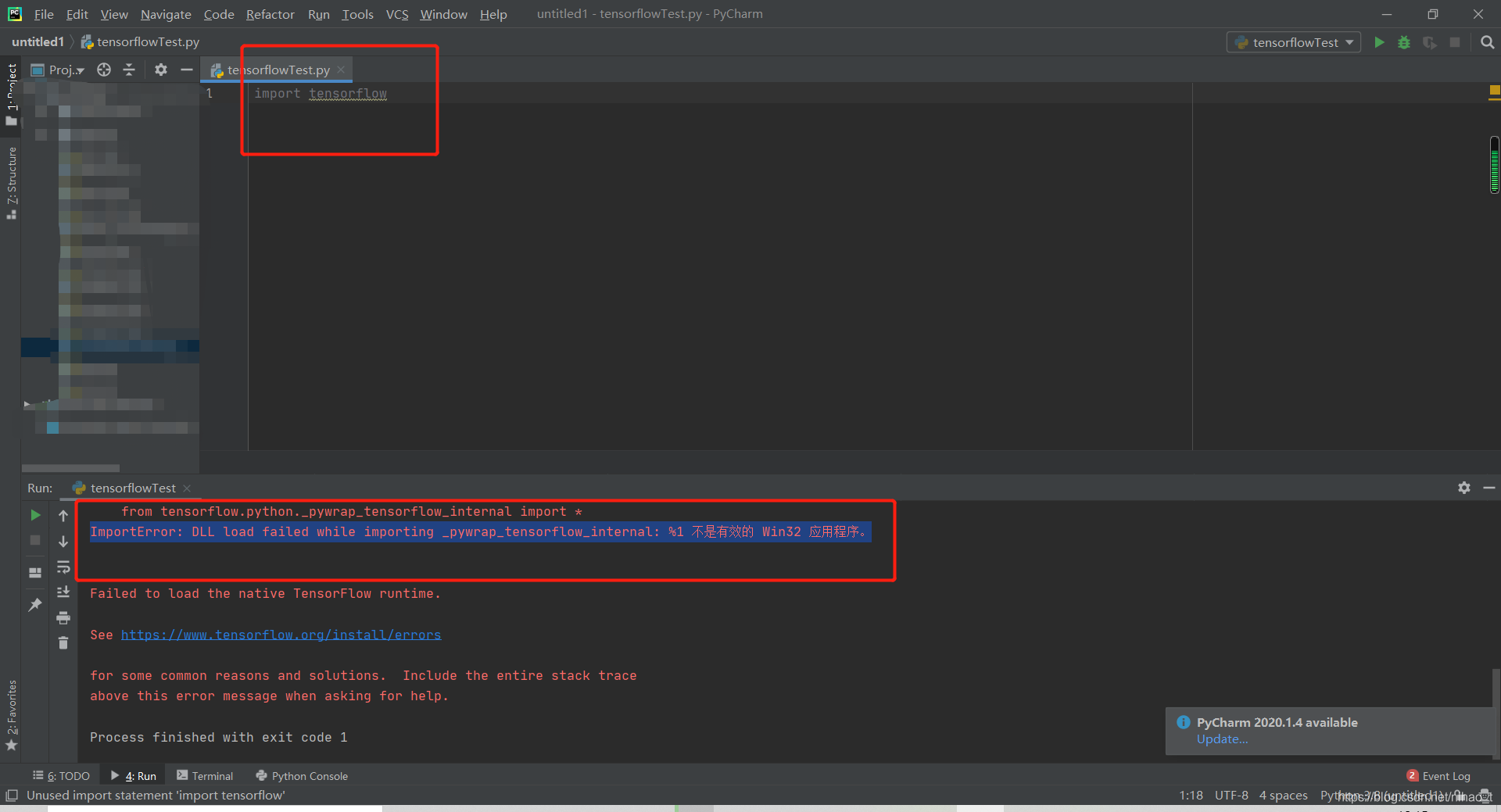Open the run configuration dropdown tensorflowTest
This screenshot has height=812, width=1501.
tap(1294, 42)
